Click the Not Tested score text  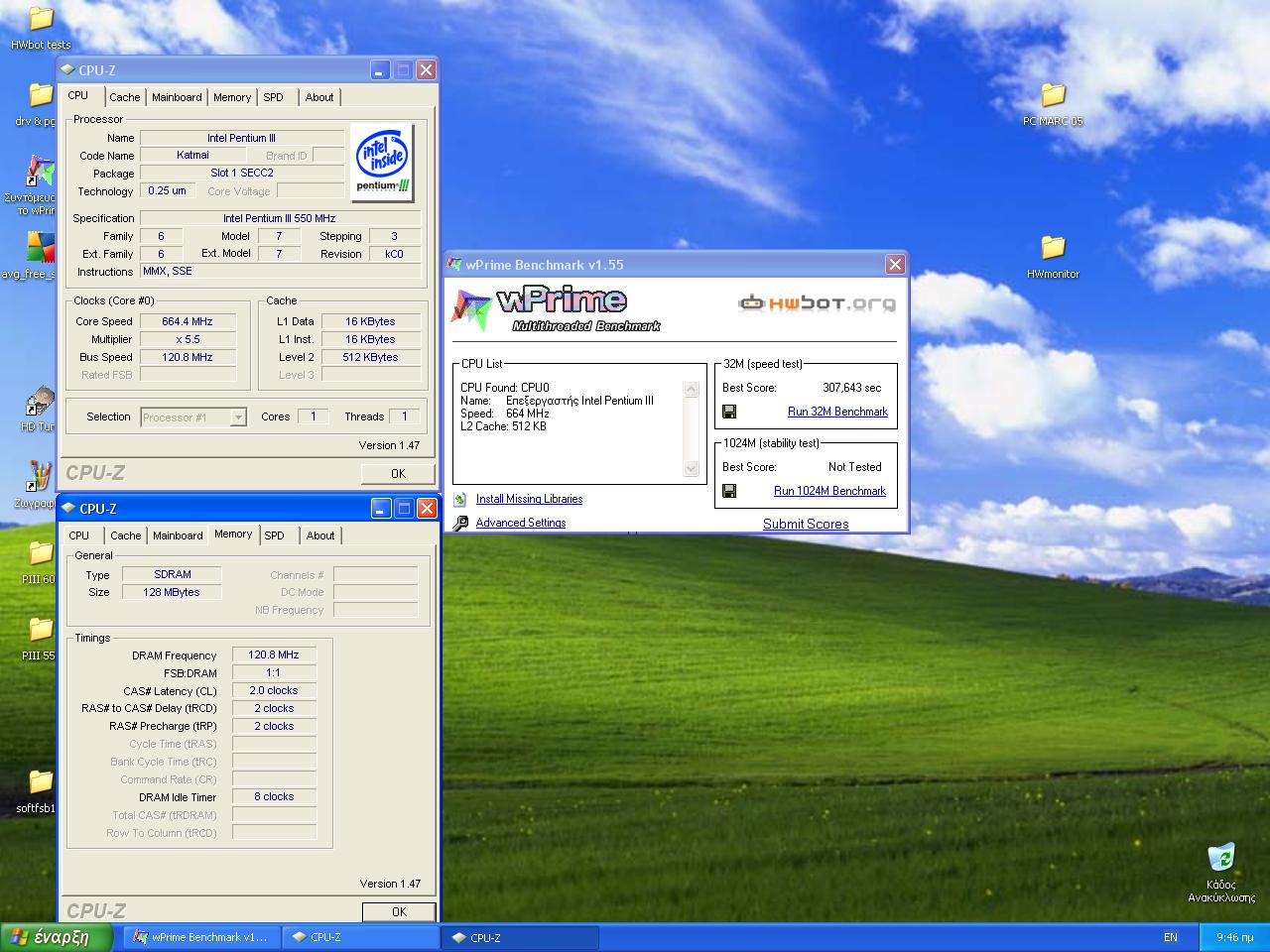(855, 467)
